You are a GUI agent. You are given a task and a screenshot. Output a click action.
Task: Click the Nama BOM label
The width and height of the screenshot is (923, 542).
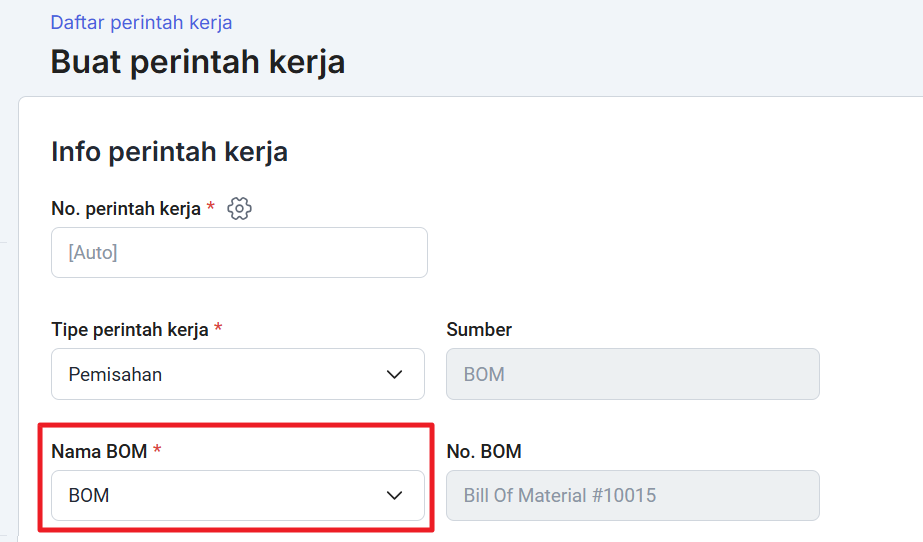tap(99, 451)
